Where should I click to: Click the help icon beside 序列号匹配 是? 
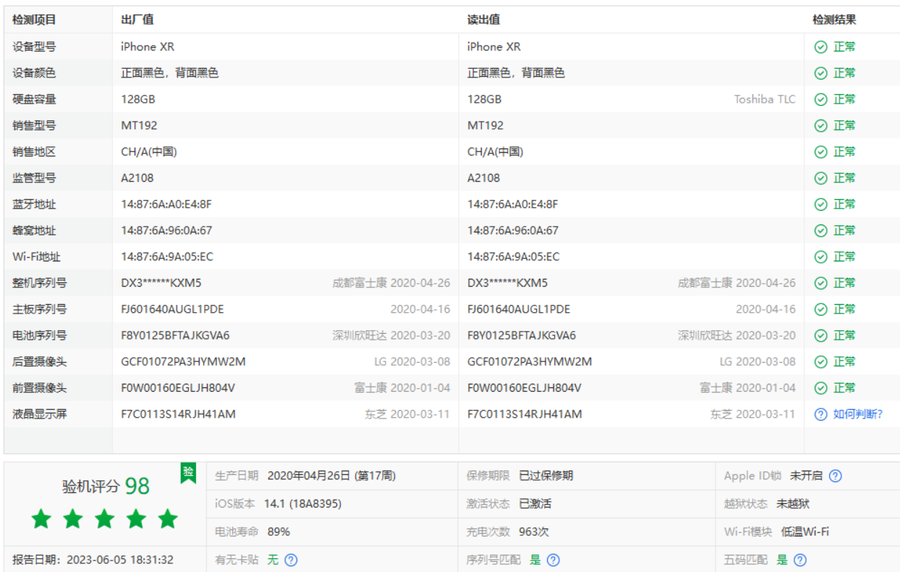click(x=553, y=560)
